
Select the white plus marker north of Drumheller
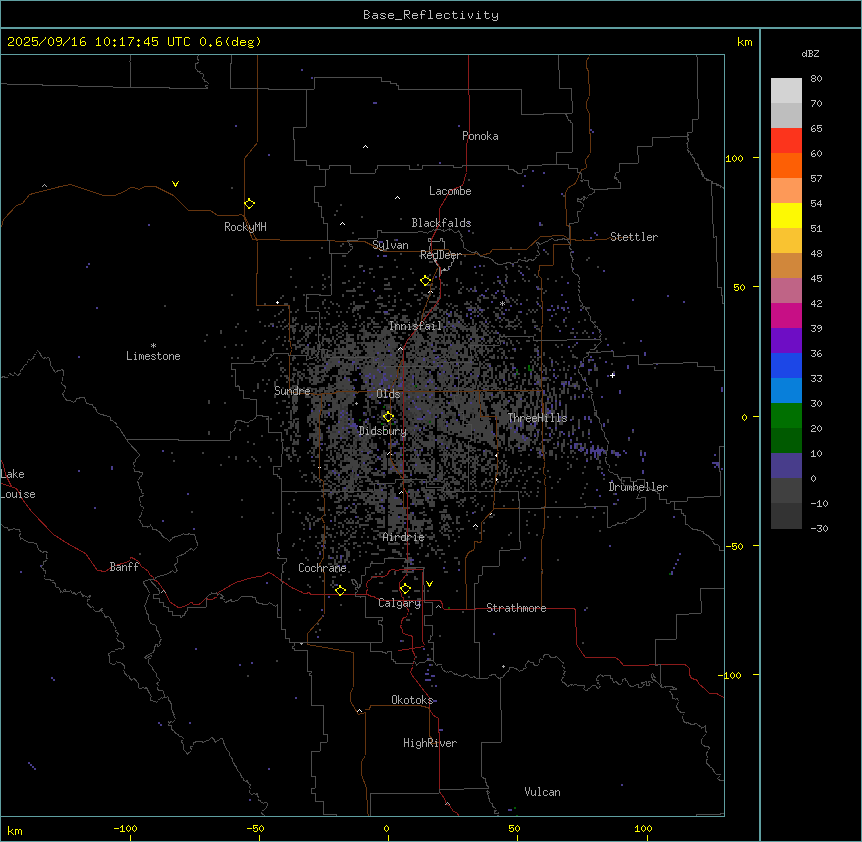coord(613,375)
